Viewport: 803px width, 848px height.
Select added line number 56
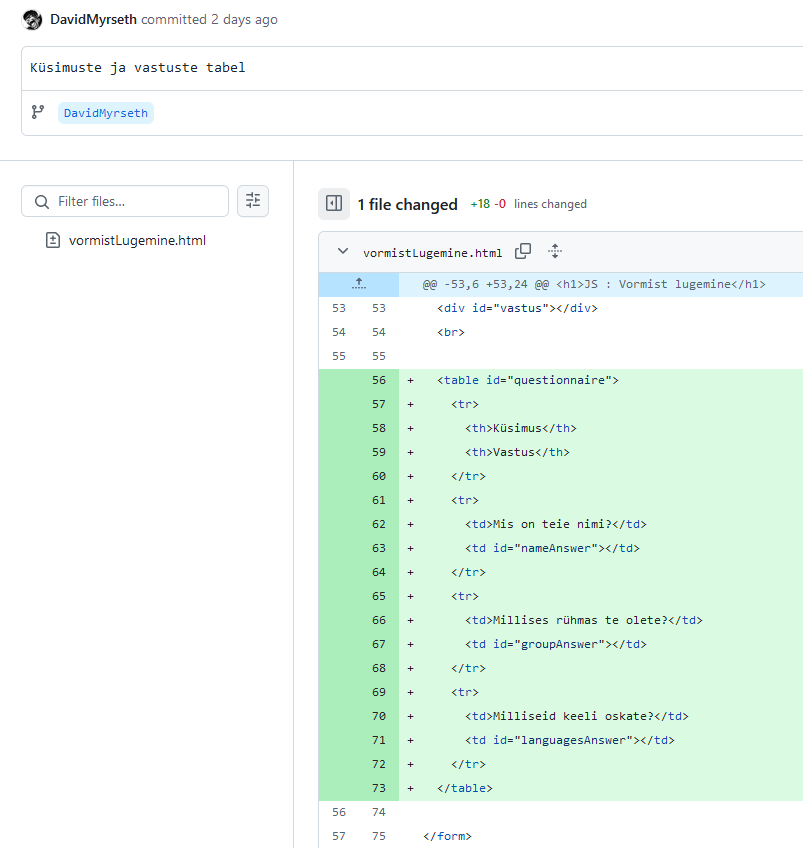[x=379, y=380]
